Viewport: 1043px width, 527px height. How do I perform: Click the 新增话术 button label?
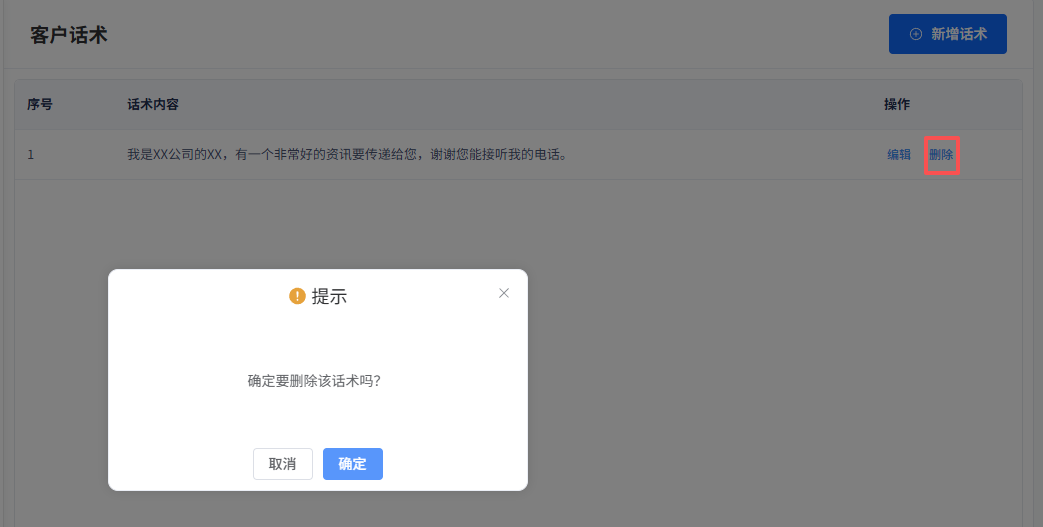click(958, 34)
